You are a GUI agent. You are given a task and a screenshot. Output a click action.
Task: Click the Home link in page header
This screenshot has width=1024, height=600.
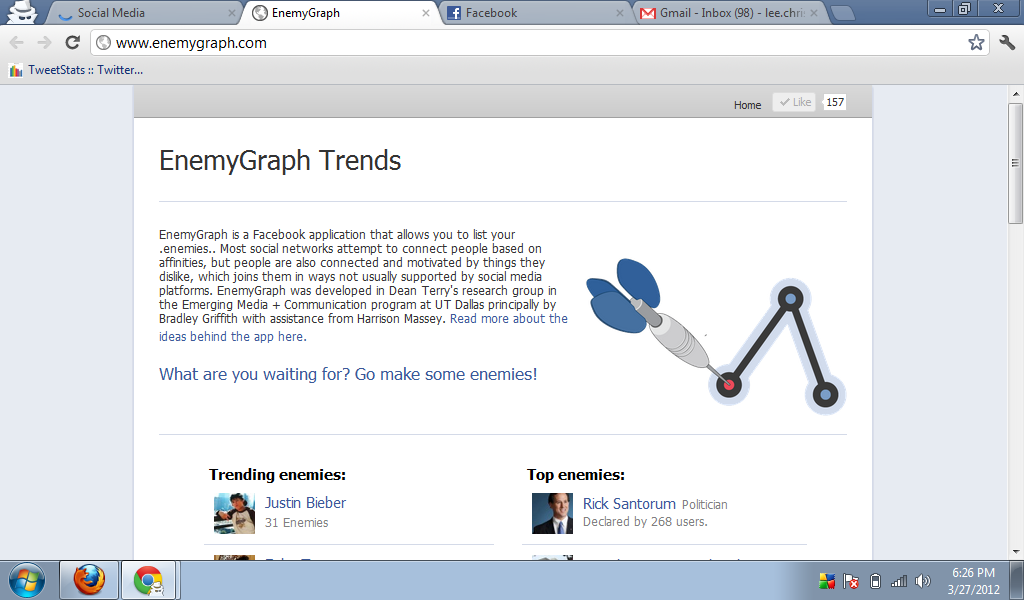747,104
